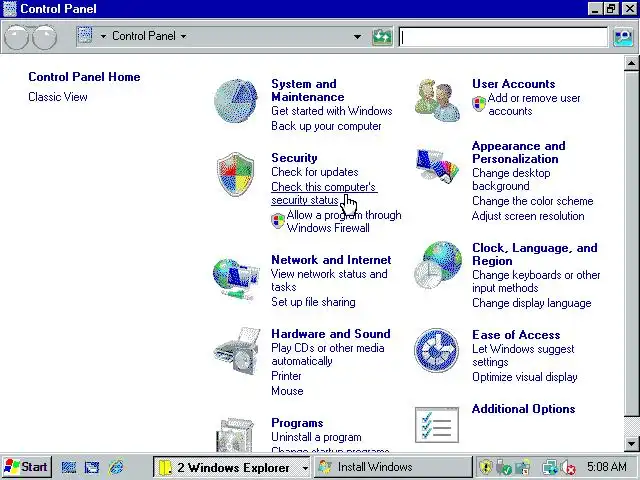Image resolution: width=640 pixels, height=480 pixels.
Task: Open the 2 Windows Explorer taskbar group
Action: [x=232, y=467]
